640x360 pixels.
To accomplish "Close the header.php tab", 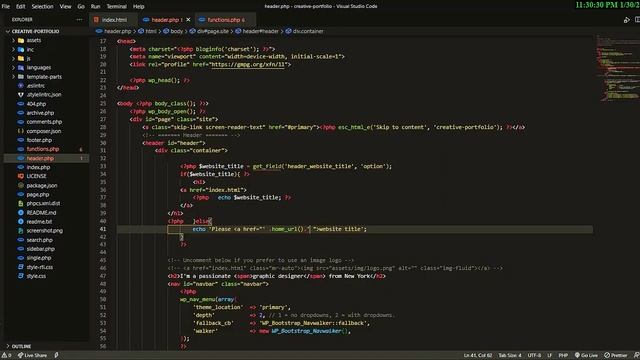I will point(188,20).
